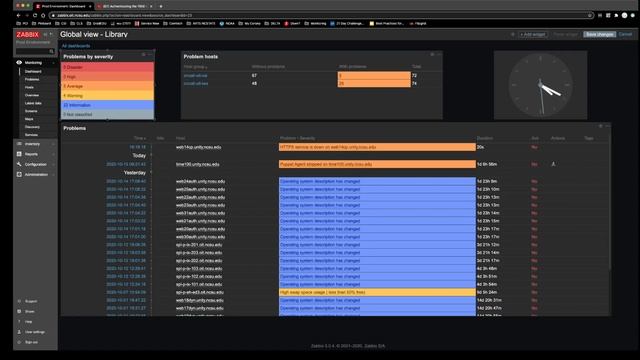Click the action icon in time100 problem row
The width and height of the screenshot is (640, 360).
point(553,164)
